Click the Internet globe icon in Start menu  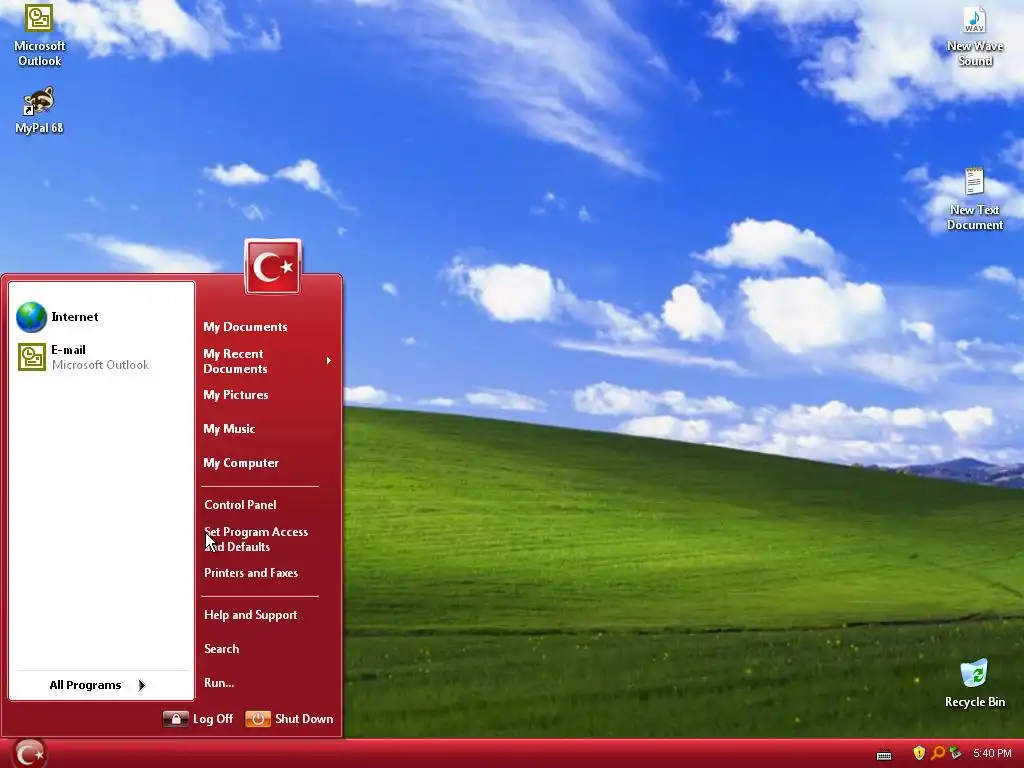[31, 317]
